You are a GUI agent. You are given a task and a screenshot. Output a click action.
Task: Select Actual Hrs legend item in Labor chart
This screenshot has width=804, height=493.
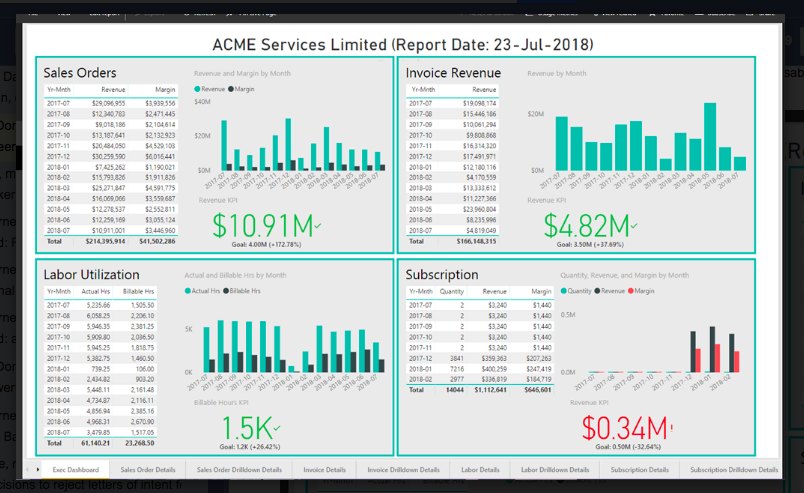(202, 291)
